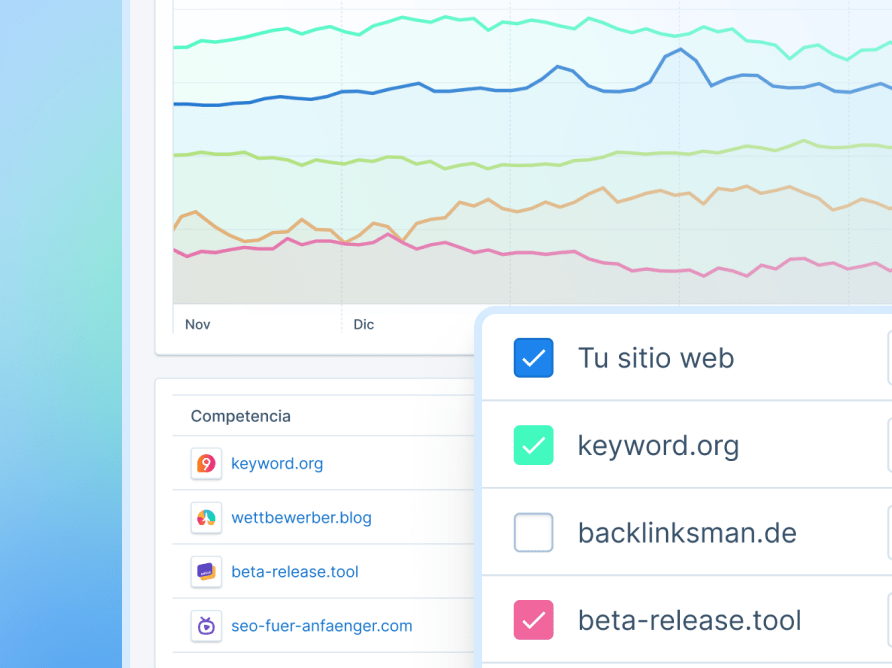Image resolution: width=892 pixels, height=668 pixels.
Task: Enable the backlinksman.de checkbox
Action: pos(533,533)
